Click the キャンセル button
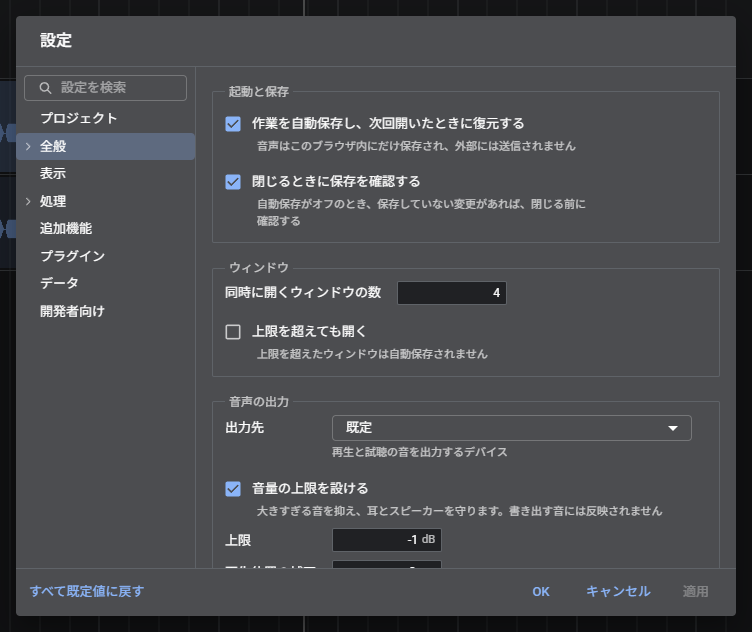Image resolution: width=752 pixels, height=632 pixels. (618, 591)
